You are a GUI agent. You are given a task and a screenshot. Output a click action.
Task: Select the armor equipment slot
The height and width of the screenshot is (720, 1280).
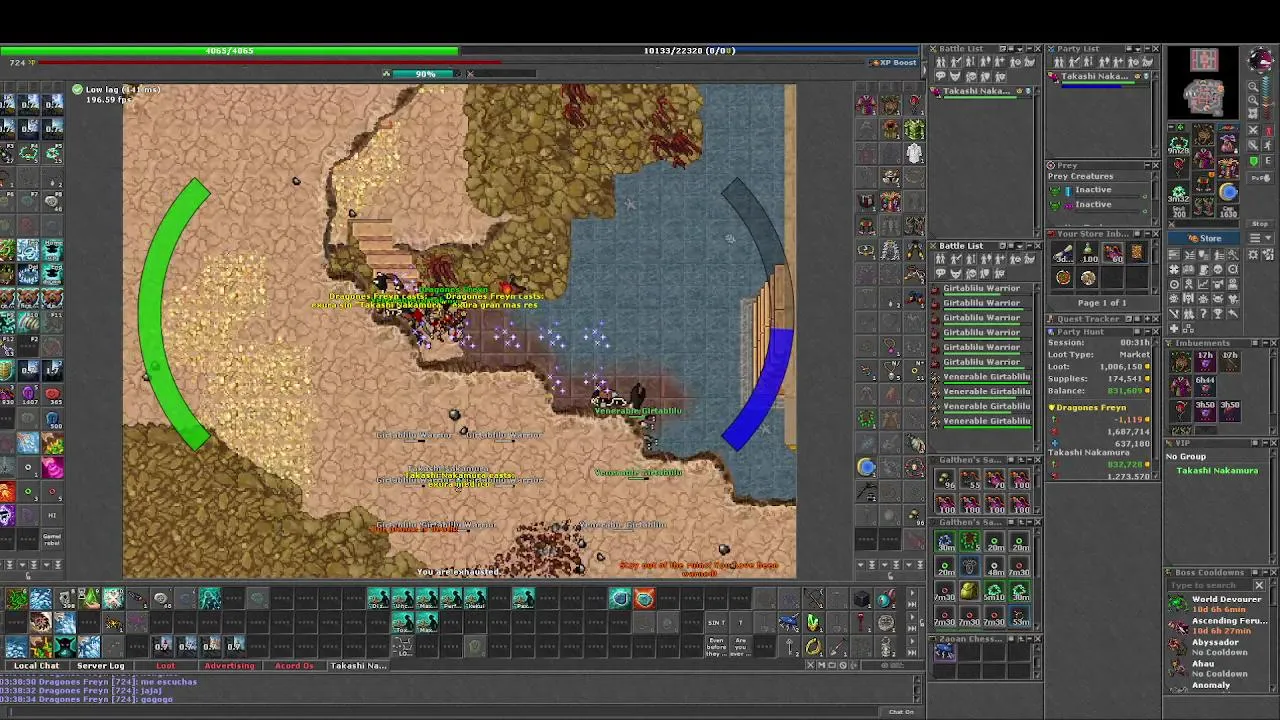tap(1204, 158)
